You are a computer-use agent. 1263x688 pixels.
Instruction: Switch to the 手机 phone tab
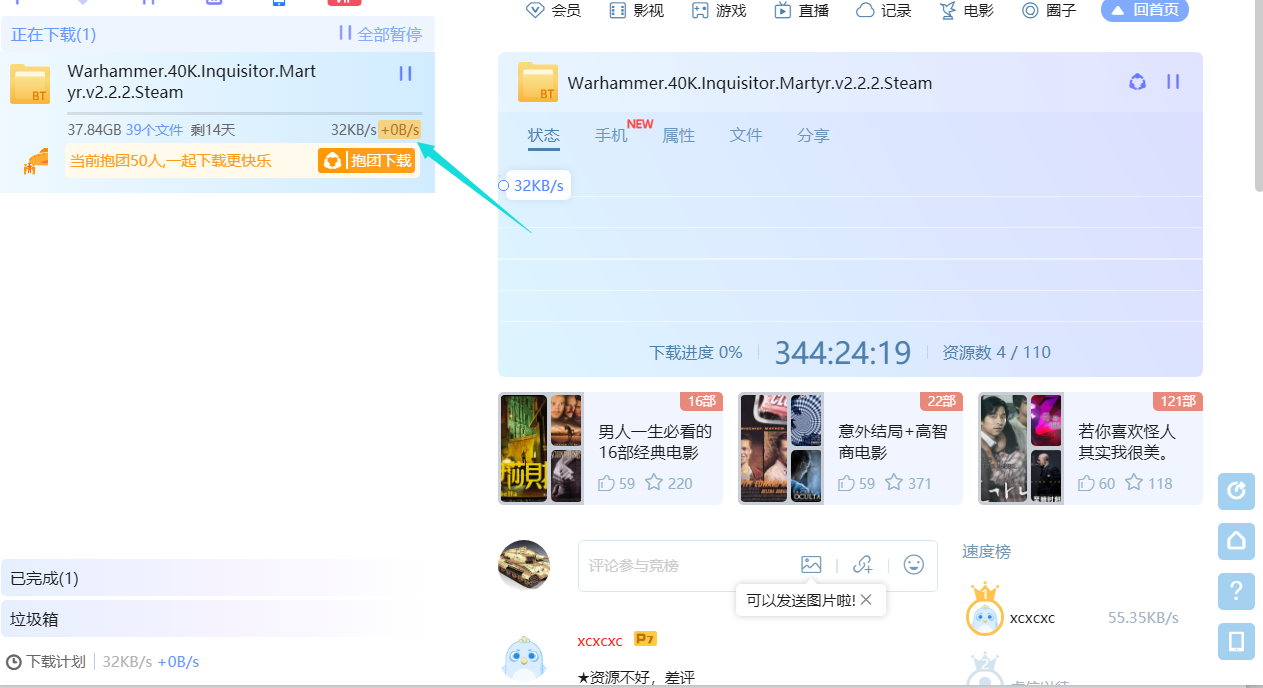click(x=611, y=135)
